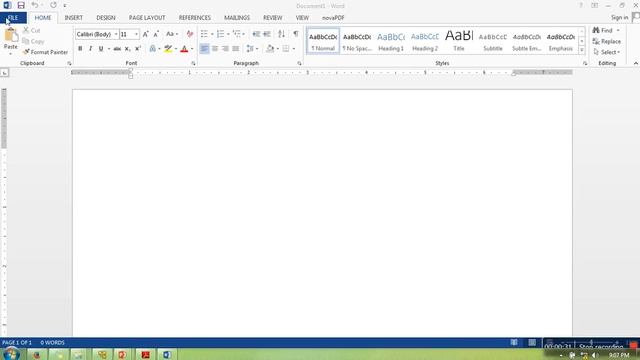Click the tab selector on ruler corner
Image resolution: width=640 pixels, height=360 pixels.
4,73
